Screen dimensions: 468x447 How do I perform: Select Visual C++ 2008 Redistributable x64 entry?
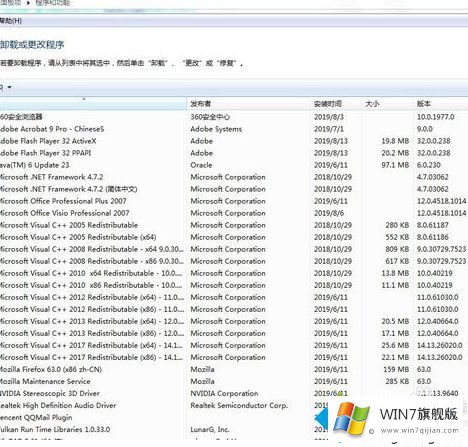point(92,249)
